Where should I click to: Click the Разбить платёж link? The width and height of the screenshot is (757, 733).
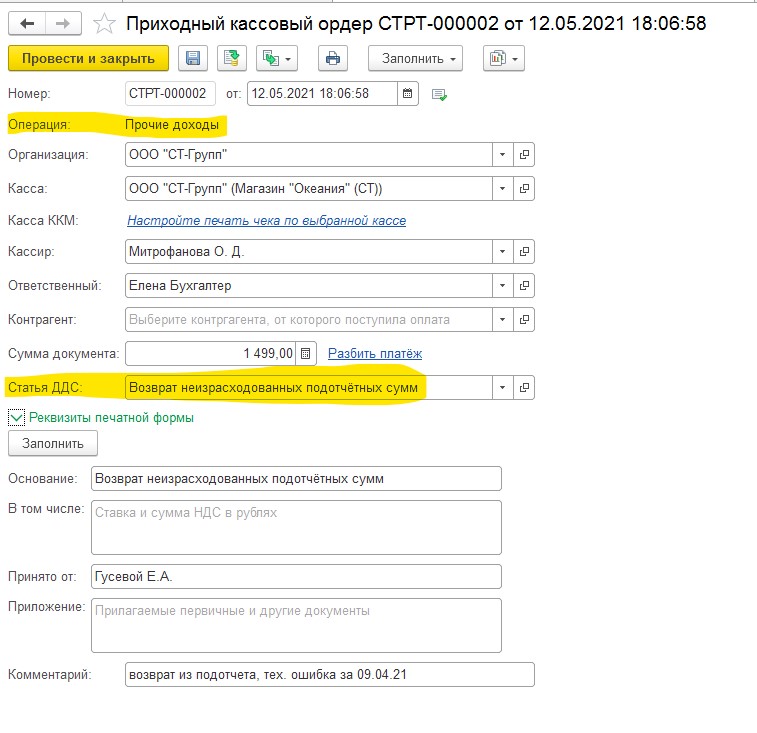tap(375, 353)
